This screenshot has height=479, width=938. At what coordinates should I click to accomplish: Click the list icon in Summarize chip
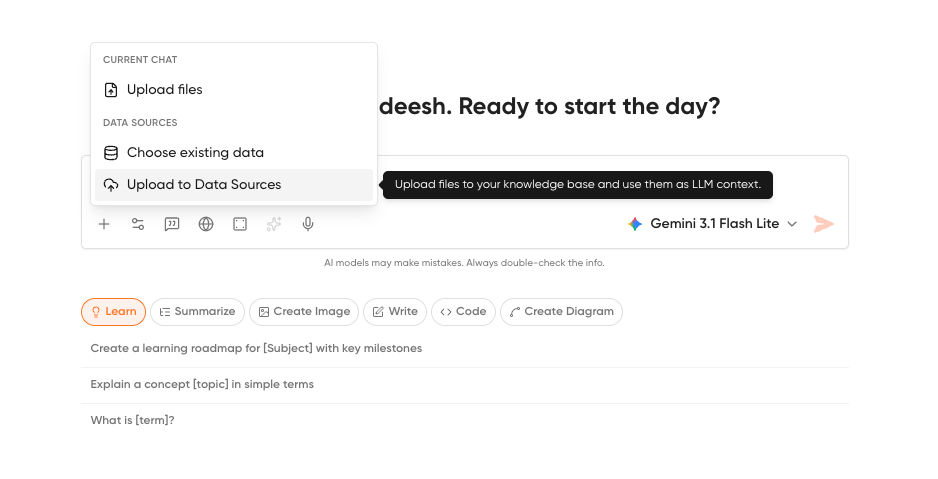pyautogui.click(x=165, y=312)
